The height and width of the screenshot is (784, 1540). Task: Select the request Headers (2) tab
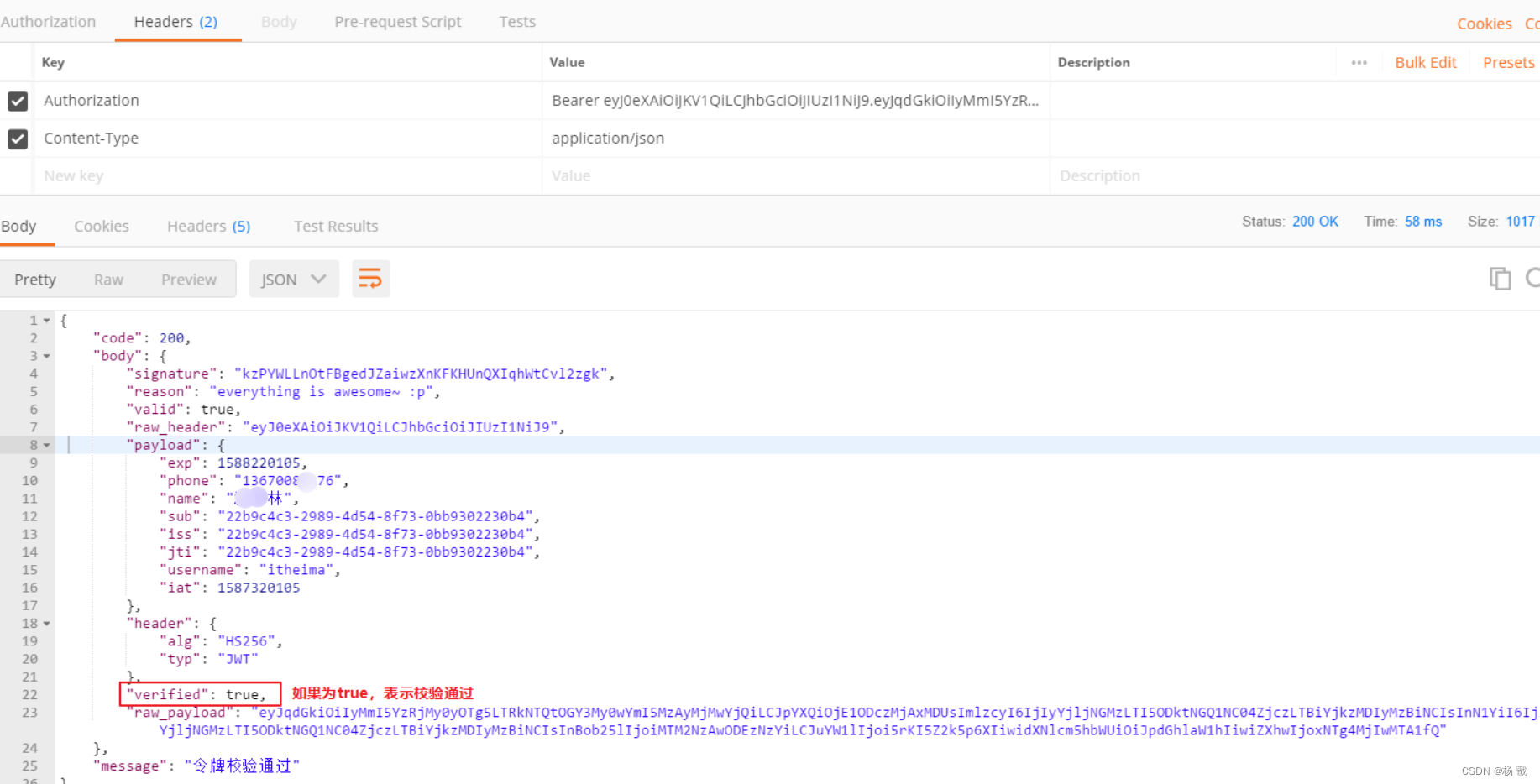coord(176,22)
